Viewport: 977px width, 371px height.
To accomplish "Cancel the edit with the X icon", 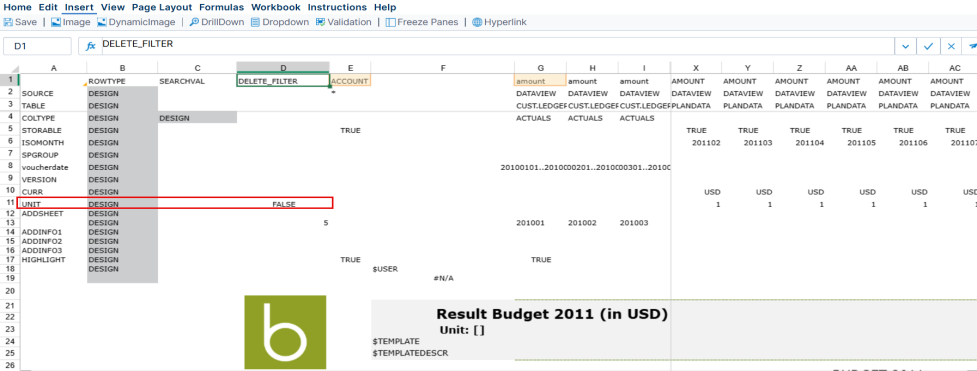I will tap(951, 46).
